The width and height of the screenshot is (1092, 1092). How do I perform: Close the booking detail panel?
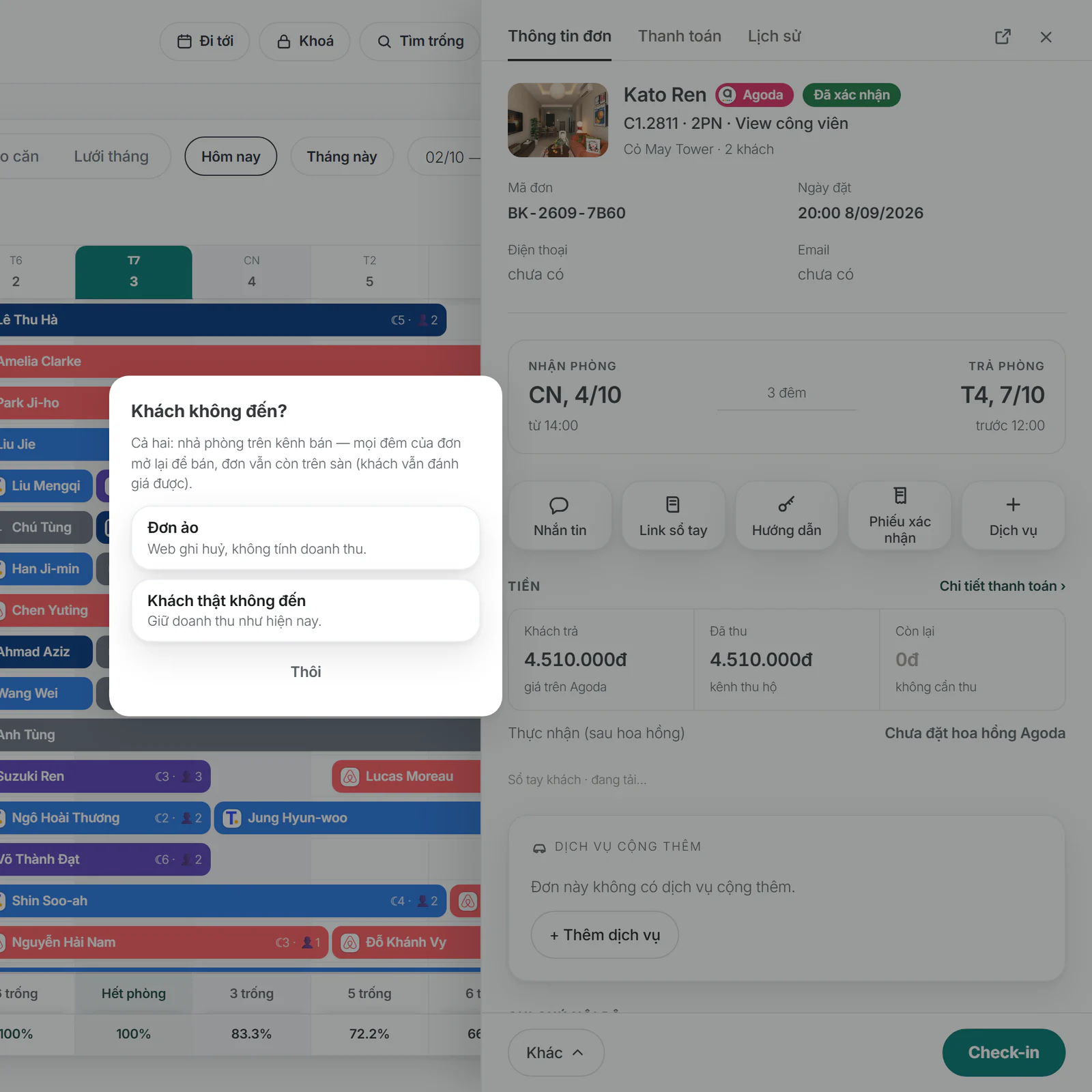(1046, 37)
